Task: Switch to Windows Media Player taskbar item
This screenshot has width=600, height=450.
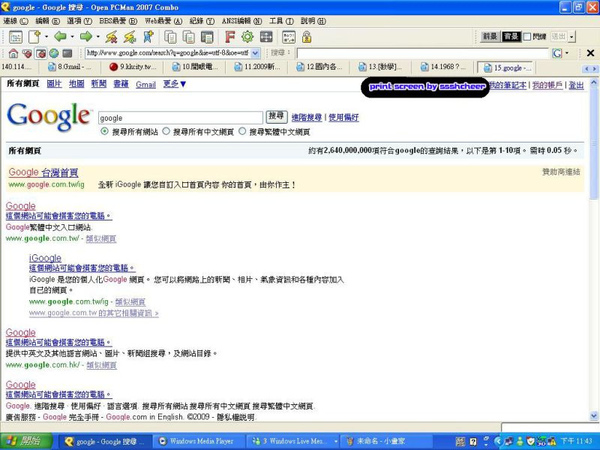Action: pos(197,441)
